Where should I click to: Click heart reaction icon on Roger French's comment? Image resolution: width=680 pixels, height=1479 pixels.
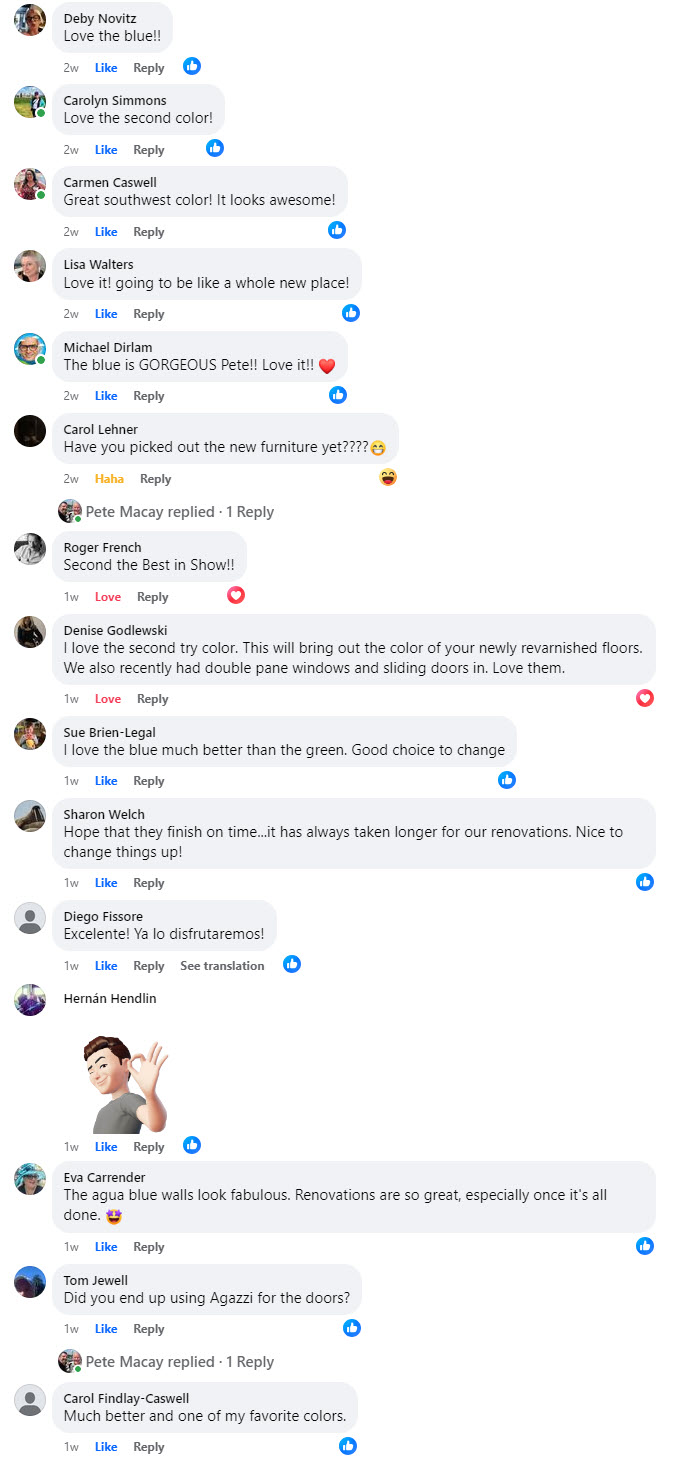click(x=236, y=595)
